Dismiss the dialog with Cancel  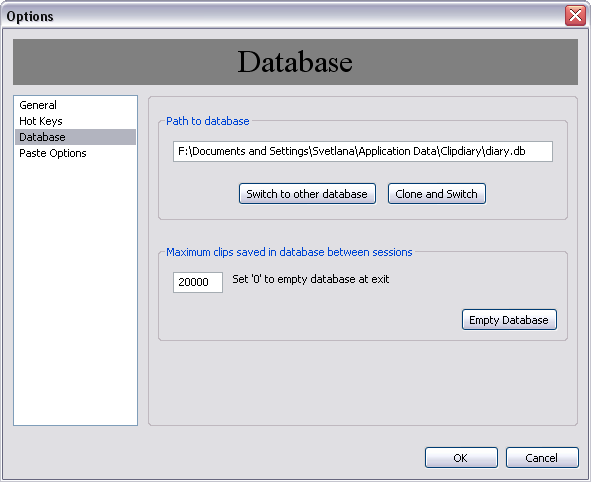pos(542,458)
